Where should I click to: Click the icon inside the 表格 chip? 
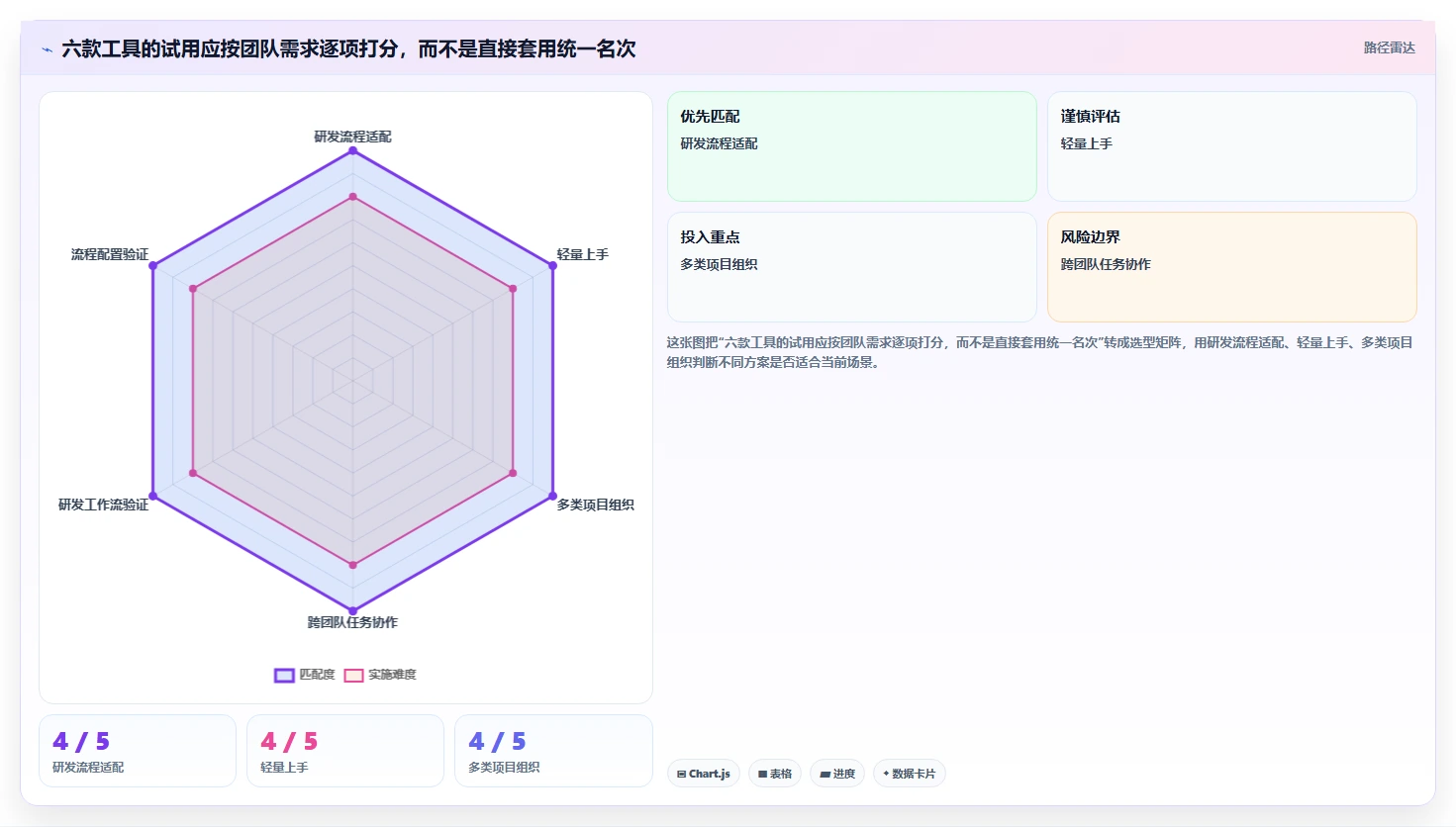763,775
